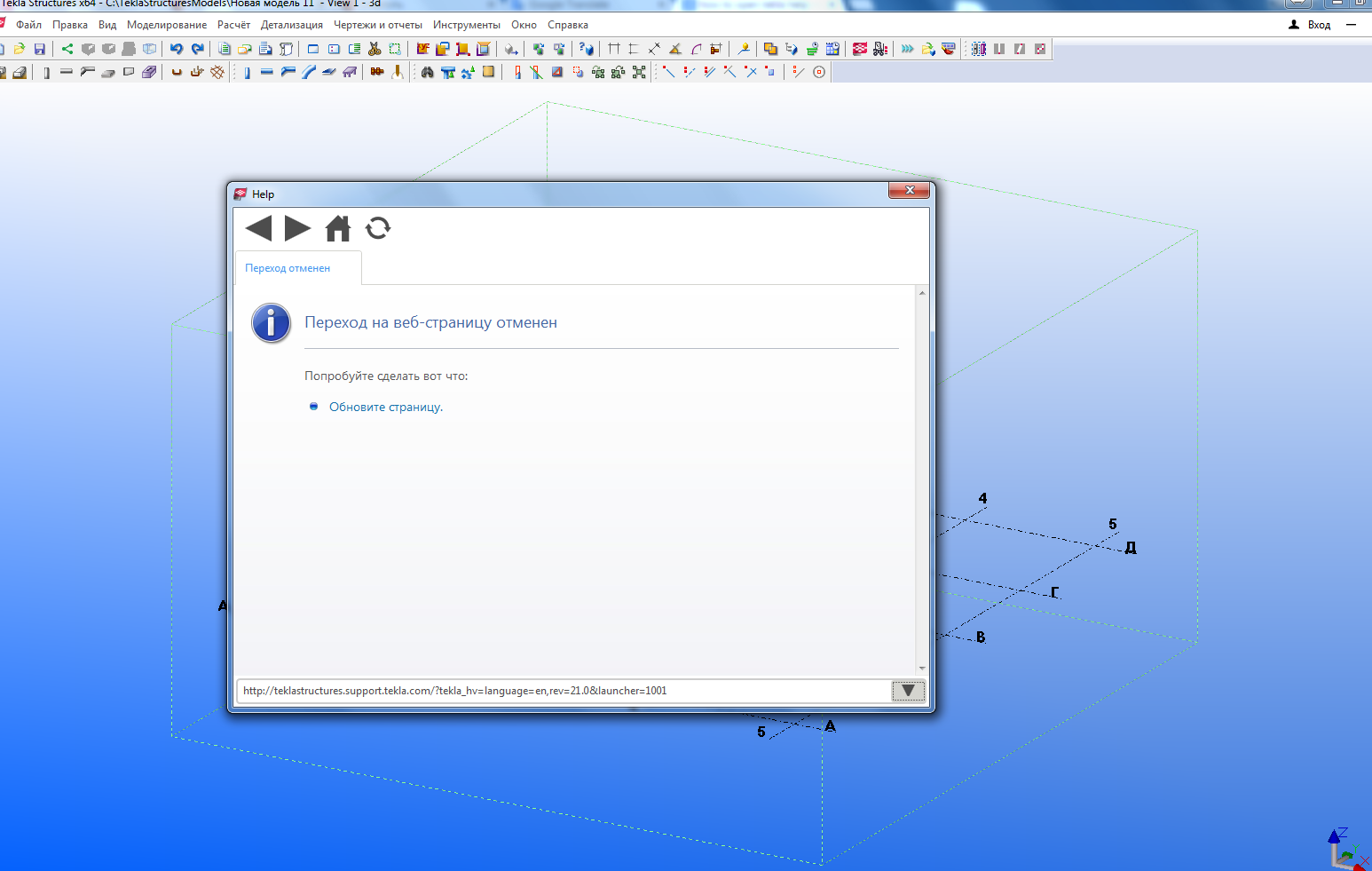The image size is (1372, 871).
Task: Select the 'Переход отменен' tab
Action: click(x=288, y=268)
